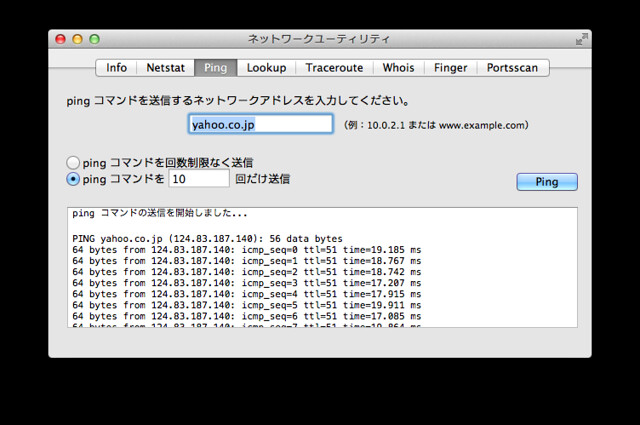Open the Traceroute tab
This screenshot has height=425, width=640.
click(334, 68)
